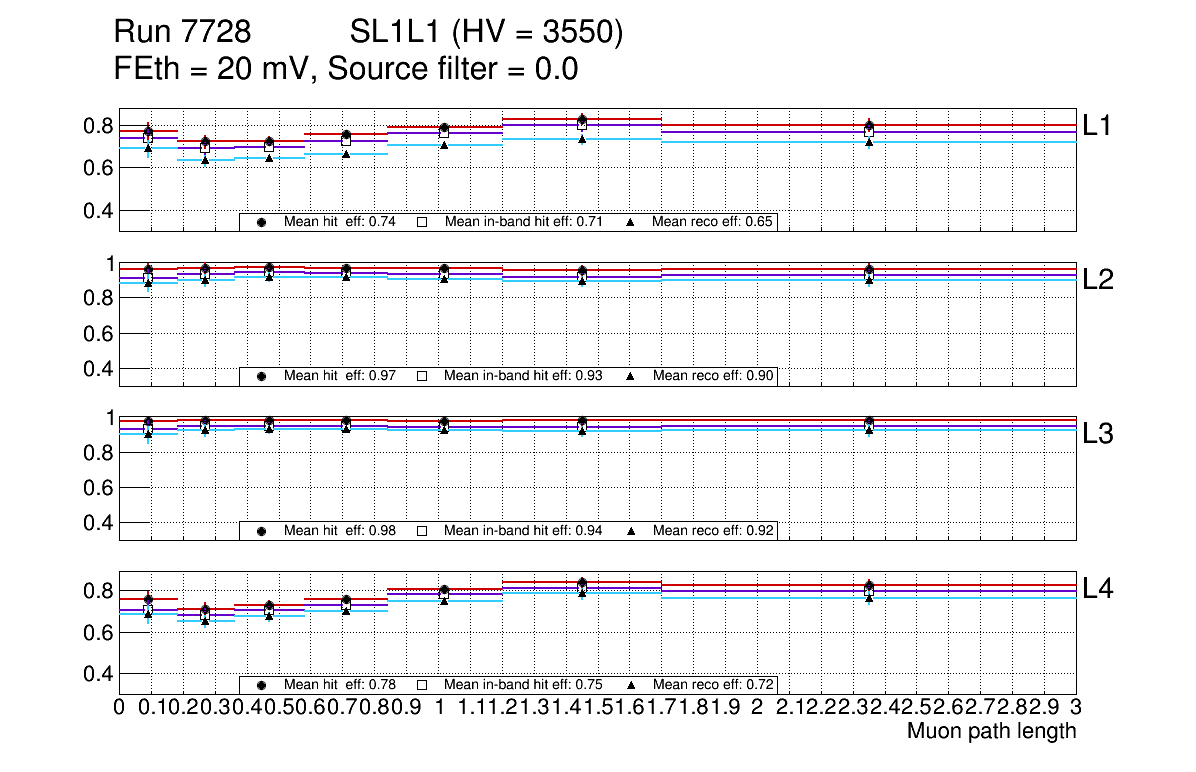1196x772 pixels.
Task: Click the x-axis tick label '3'
Action: [1076, 708]
